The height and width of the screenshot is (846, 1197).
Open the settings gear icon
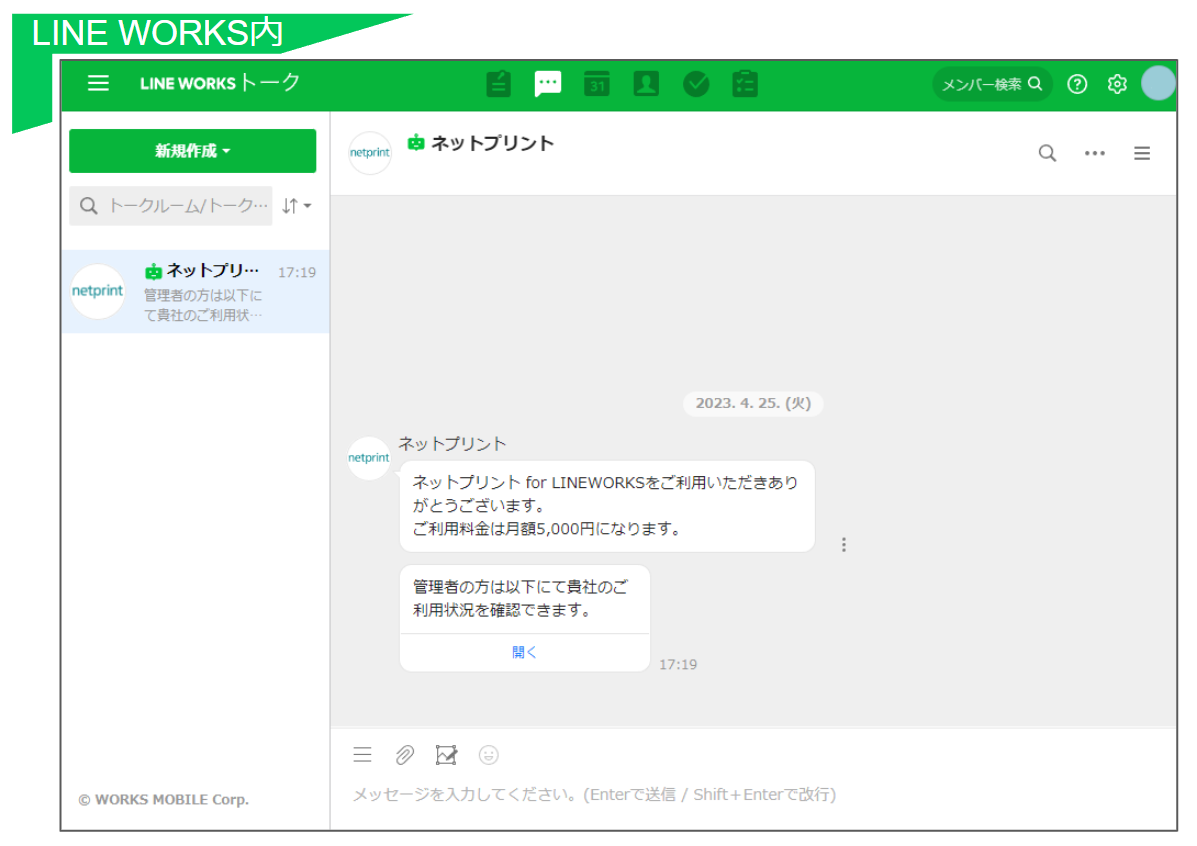pyautogui.click(x=1117, y=84)
